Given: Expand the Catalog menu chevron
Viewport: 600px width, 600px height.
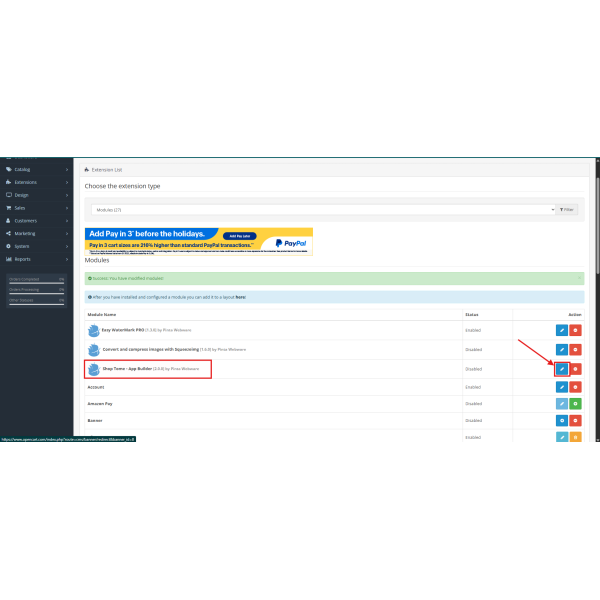Looking at the screenshot, I should pos(67,170).
